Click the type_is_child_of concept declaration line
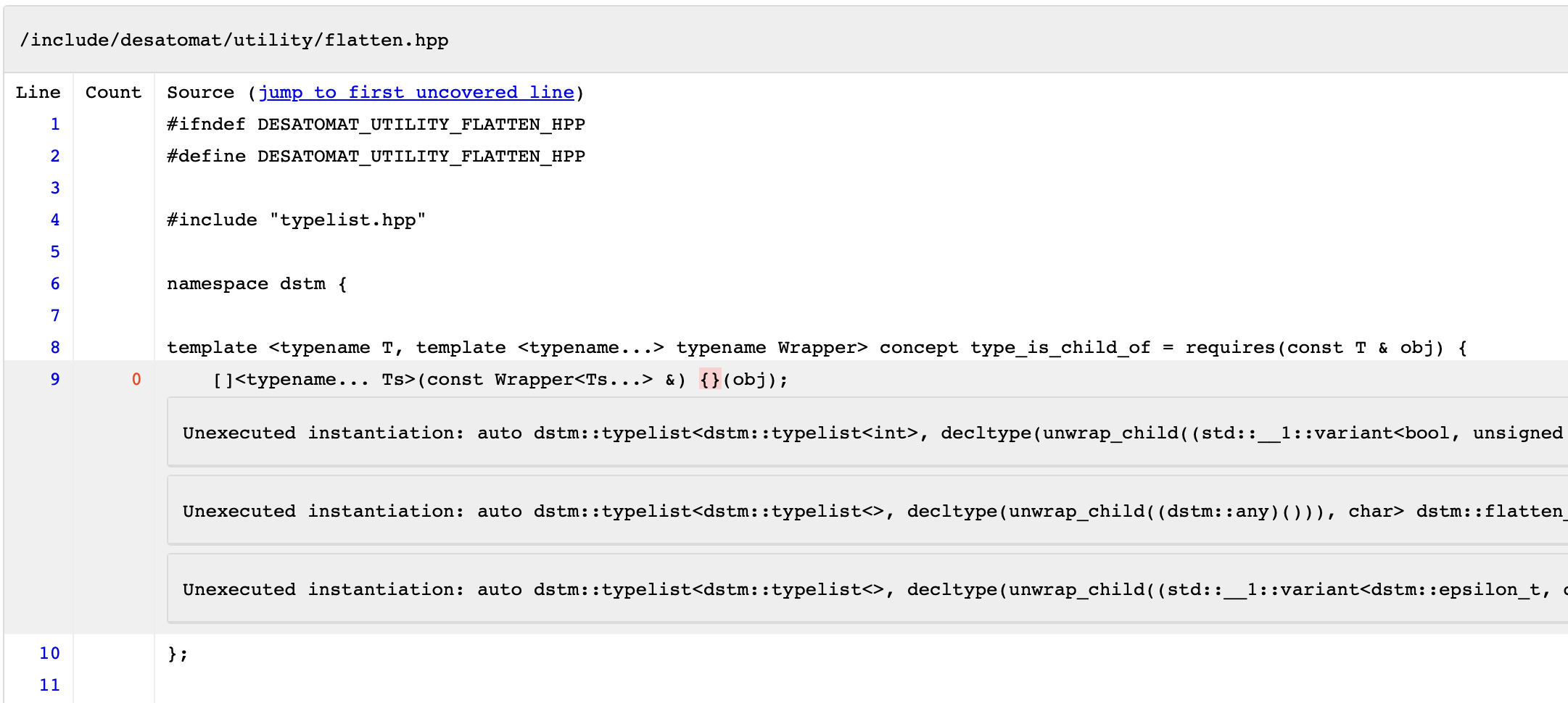 pyautogui.click(x=817, y=347)
